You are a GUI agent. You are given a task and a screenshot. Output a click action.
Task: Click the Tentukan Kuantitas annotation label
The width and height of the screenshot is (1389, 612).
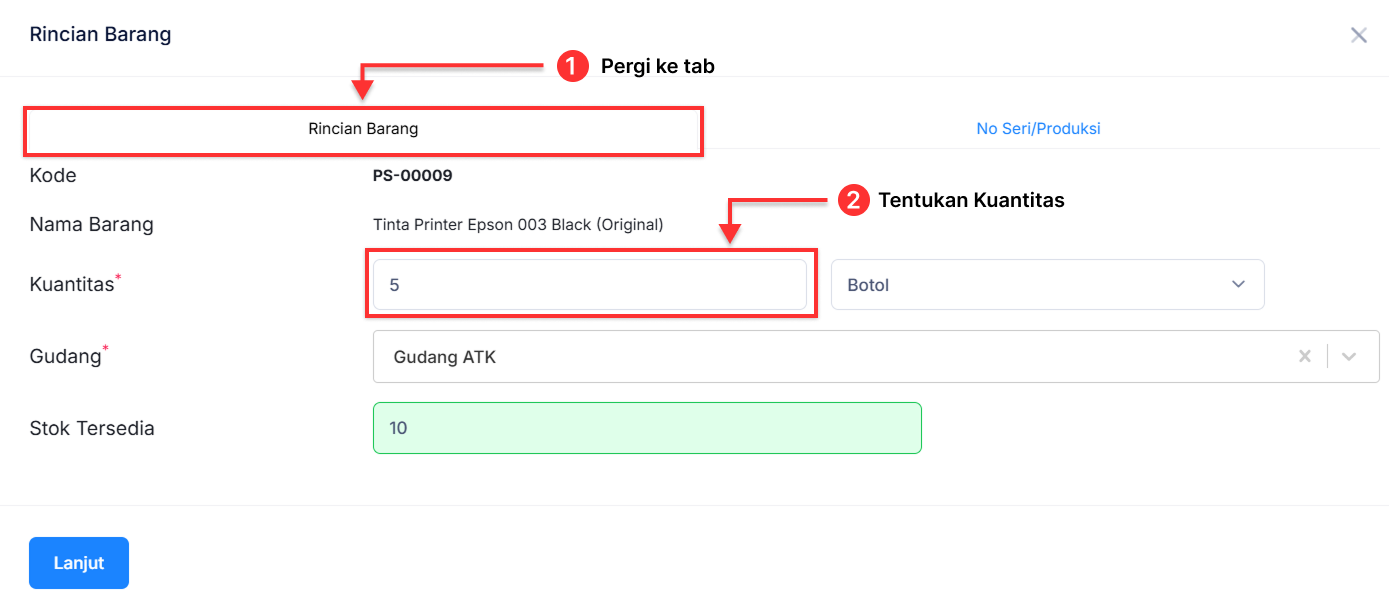(971, 200)
